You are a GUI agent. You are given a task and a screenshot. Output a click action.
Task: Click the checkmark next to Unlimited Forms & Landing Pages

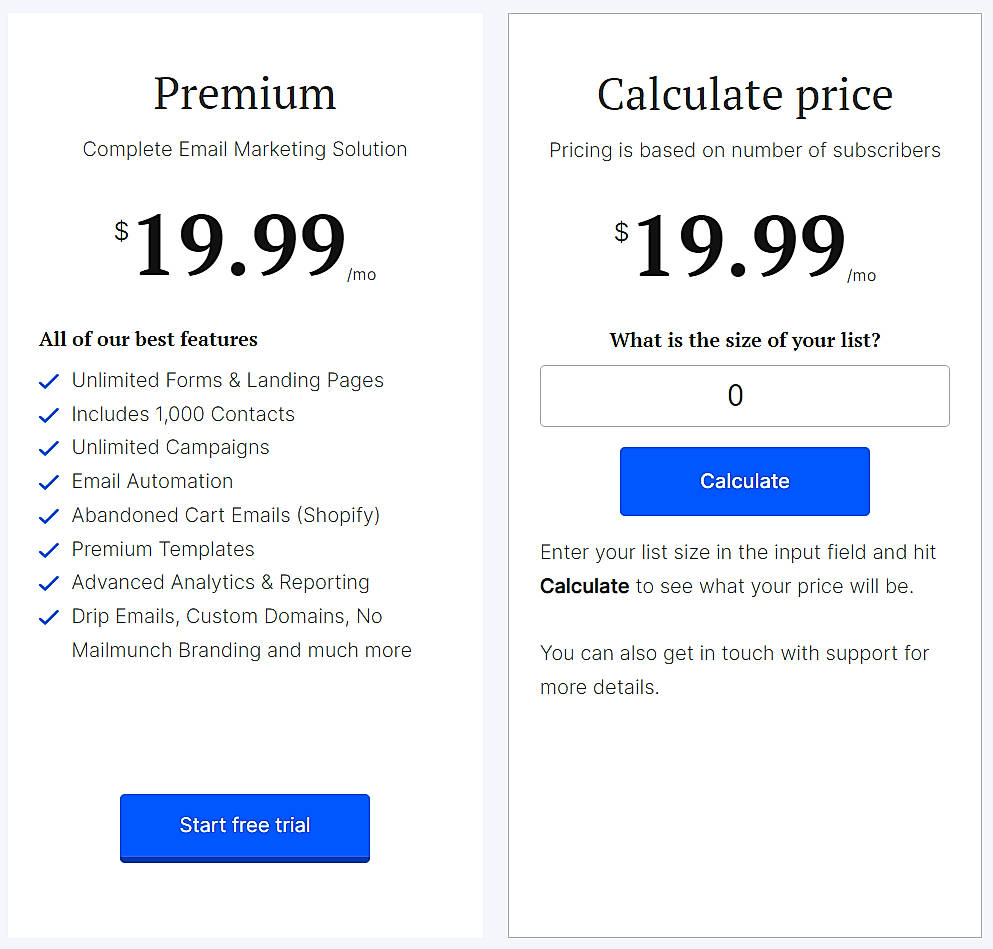pos(48,381)
